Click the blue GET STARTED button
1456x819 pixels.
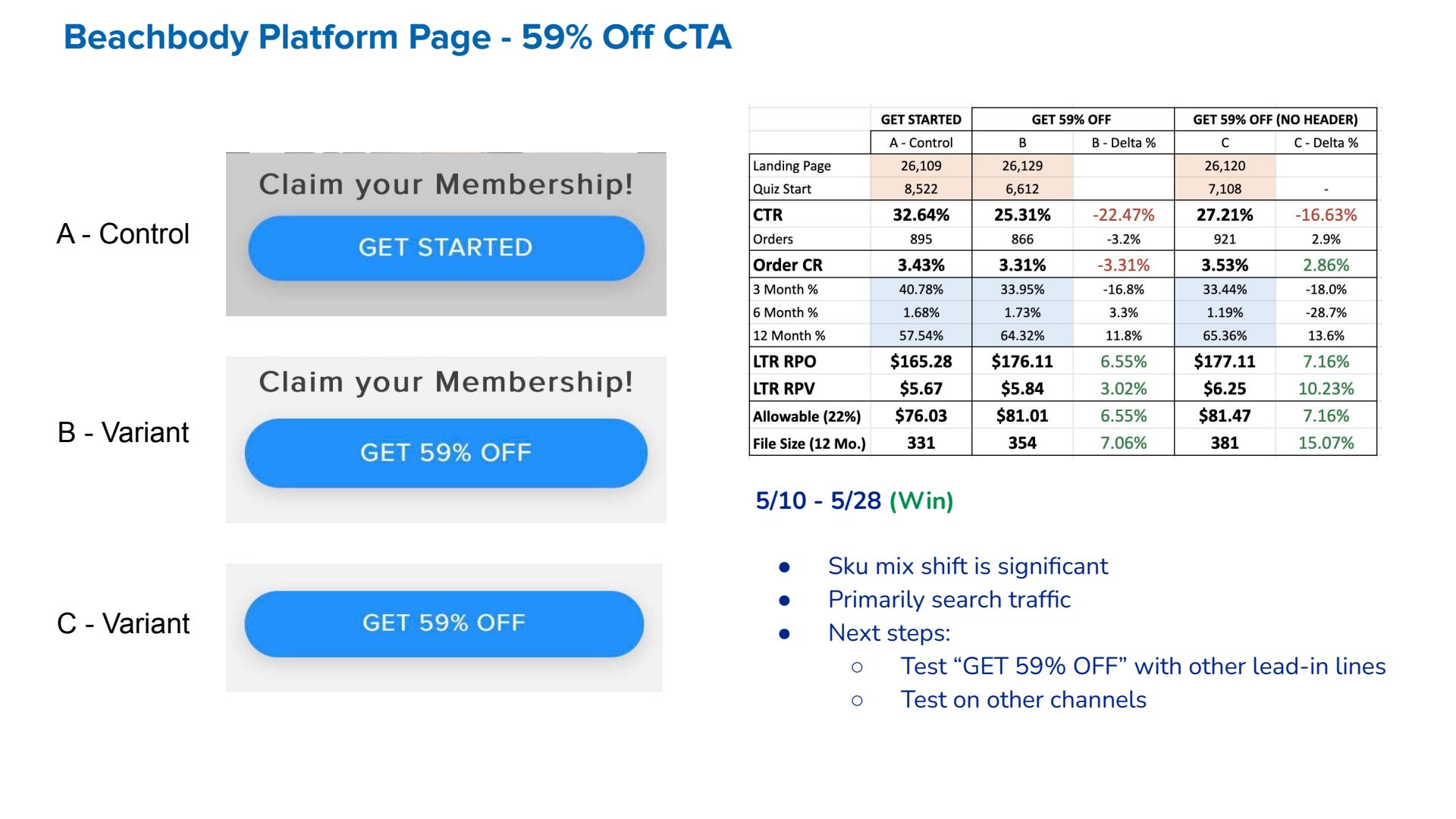(446, 248)
